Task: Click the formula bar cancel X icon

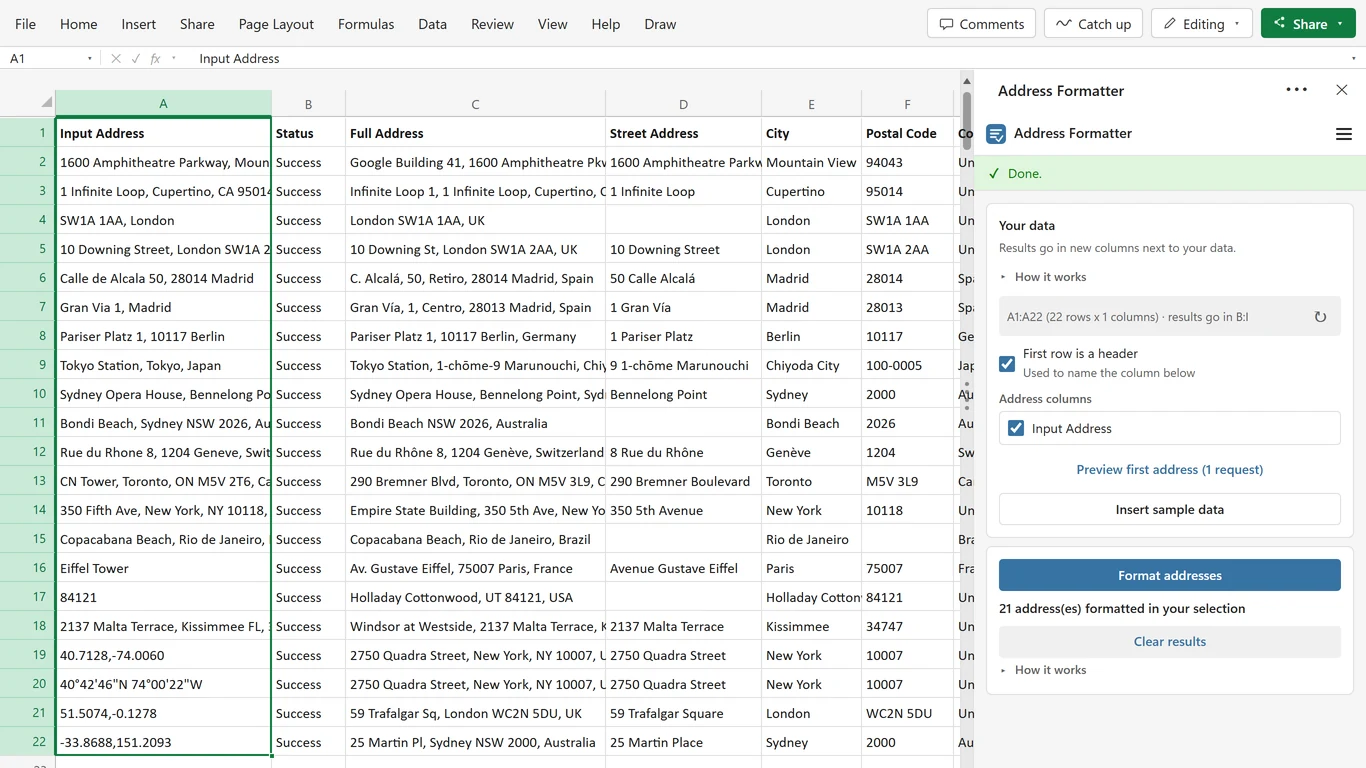Action: tap(116, 59)
